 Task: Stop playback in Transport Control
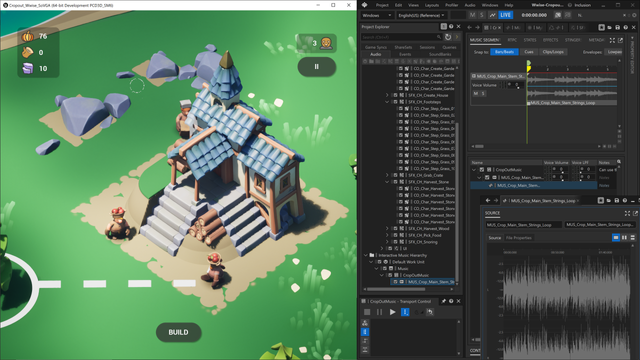pyautogui.click(x=367, y=312)
